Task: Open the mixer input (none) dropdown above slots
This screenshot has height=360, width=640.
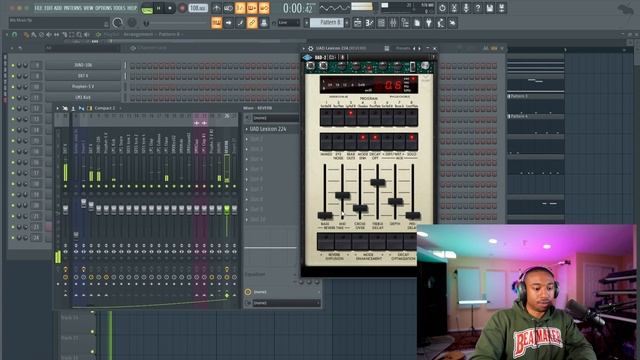Action: (x=275, y=118)
